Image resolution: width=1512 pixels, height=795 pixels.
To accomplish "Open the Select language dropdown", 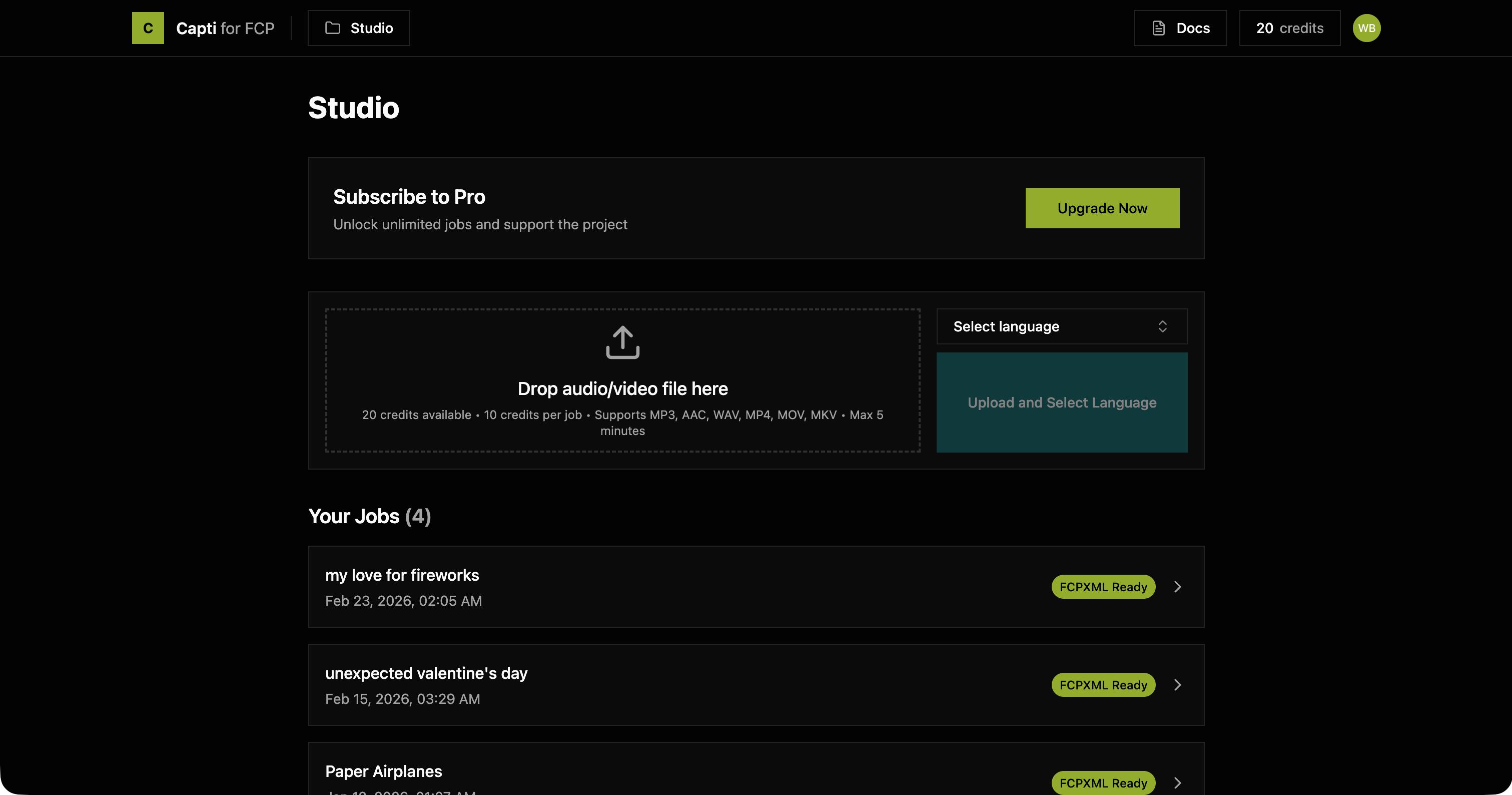I will [1061, 326].
